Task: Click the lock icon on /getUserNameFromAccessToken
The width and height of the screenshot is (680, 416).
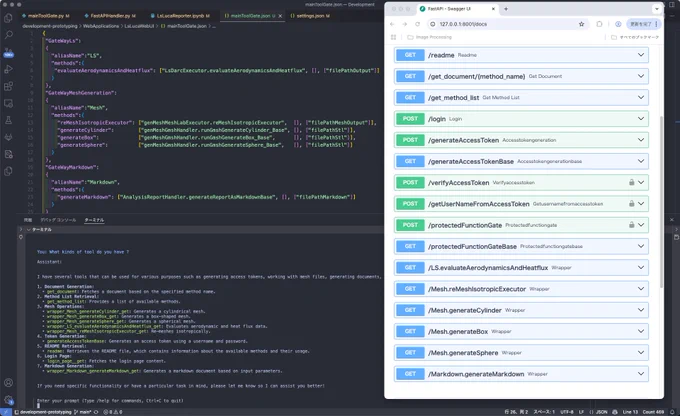Action: [x=631, y=203]
